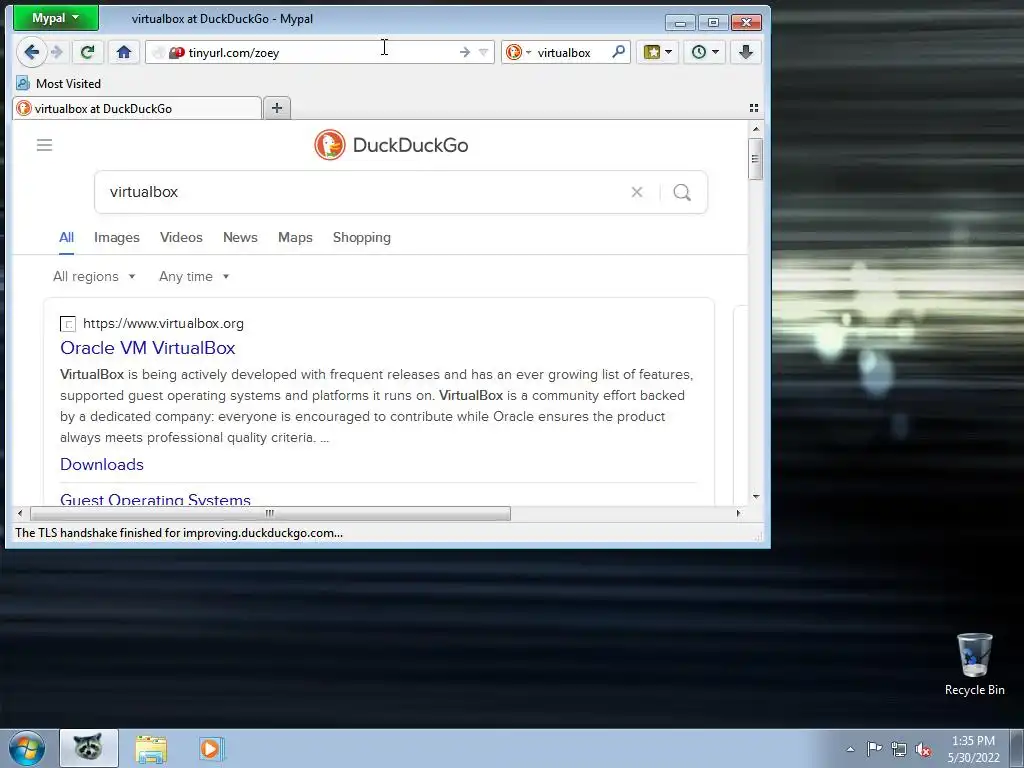Open the Most Visited bookmarks folder

pyautogui.click(x=59, y=84)
